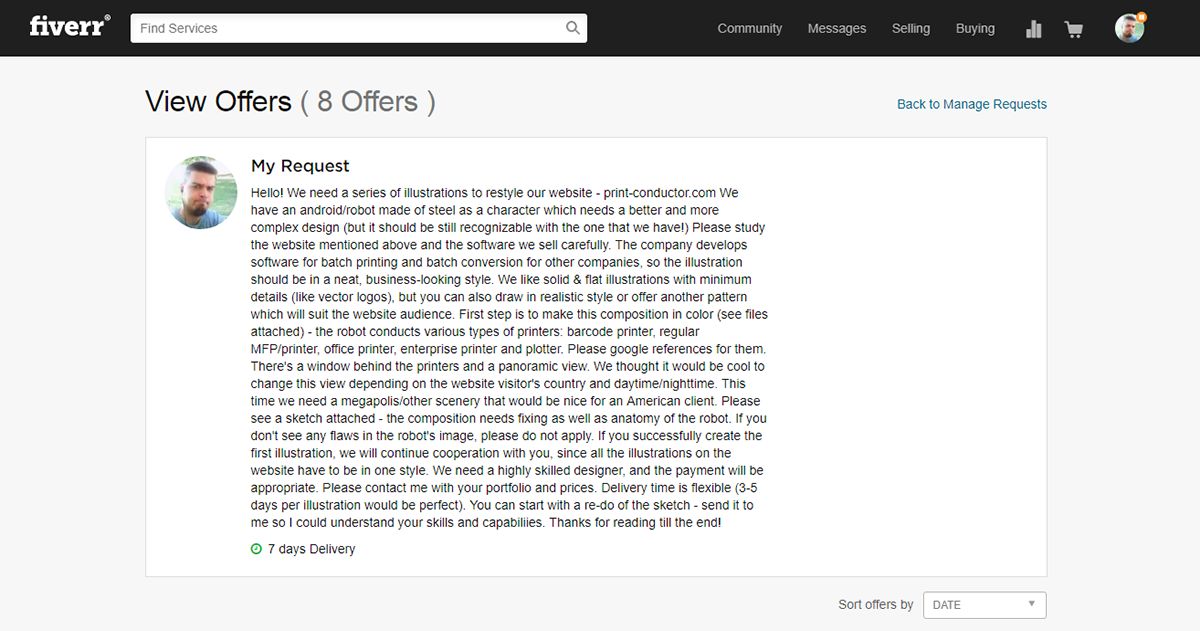Viewport: 1200px width, 631px height.
Task: Click the Fiverr logo
Action: coord(69,27)
